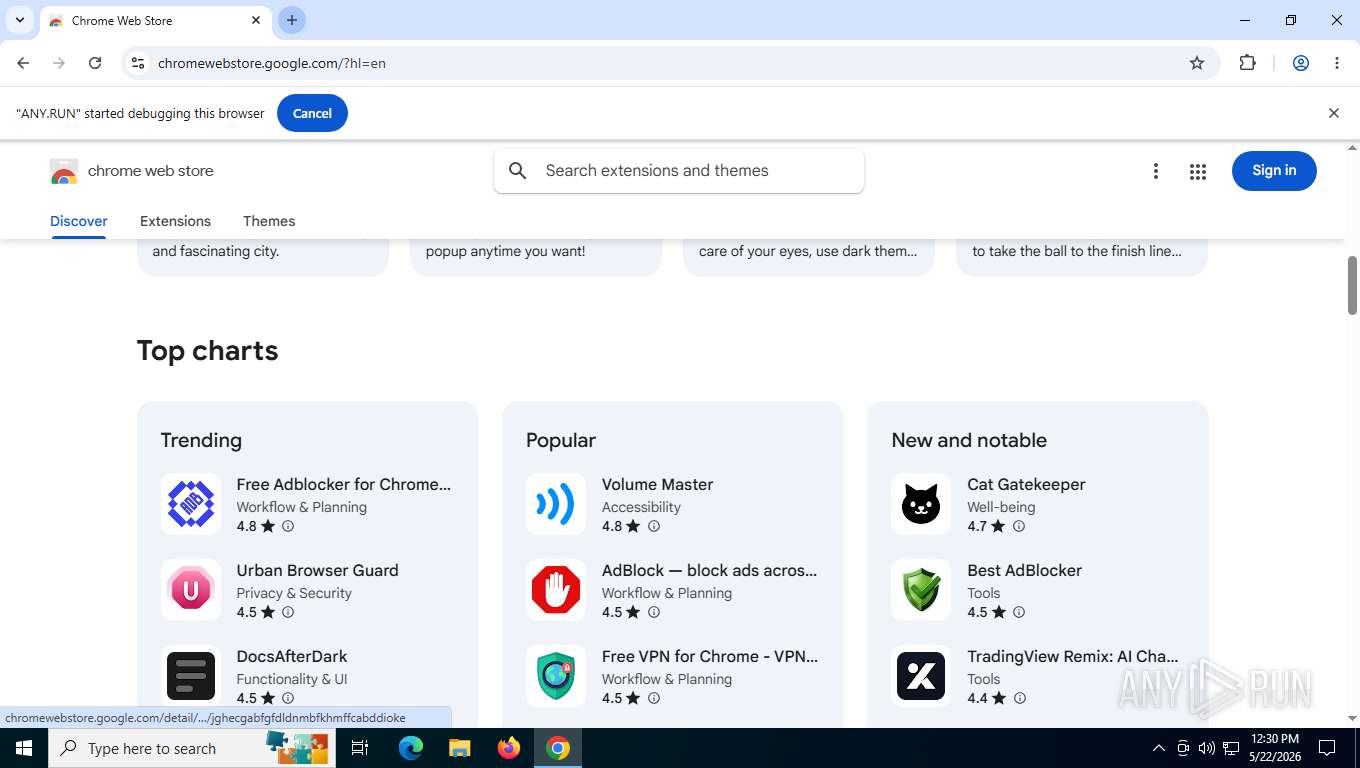
Task: Open Volume Master extension icon
Action: click(556, 504)
